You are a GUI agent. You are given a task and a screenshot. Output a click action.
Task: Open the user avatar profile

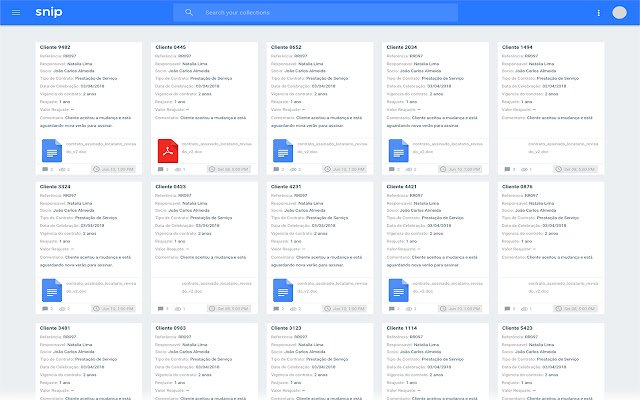(x=619, y=13)
